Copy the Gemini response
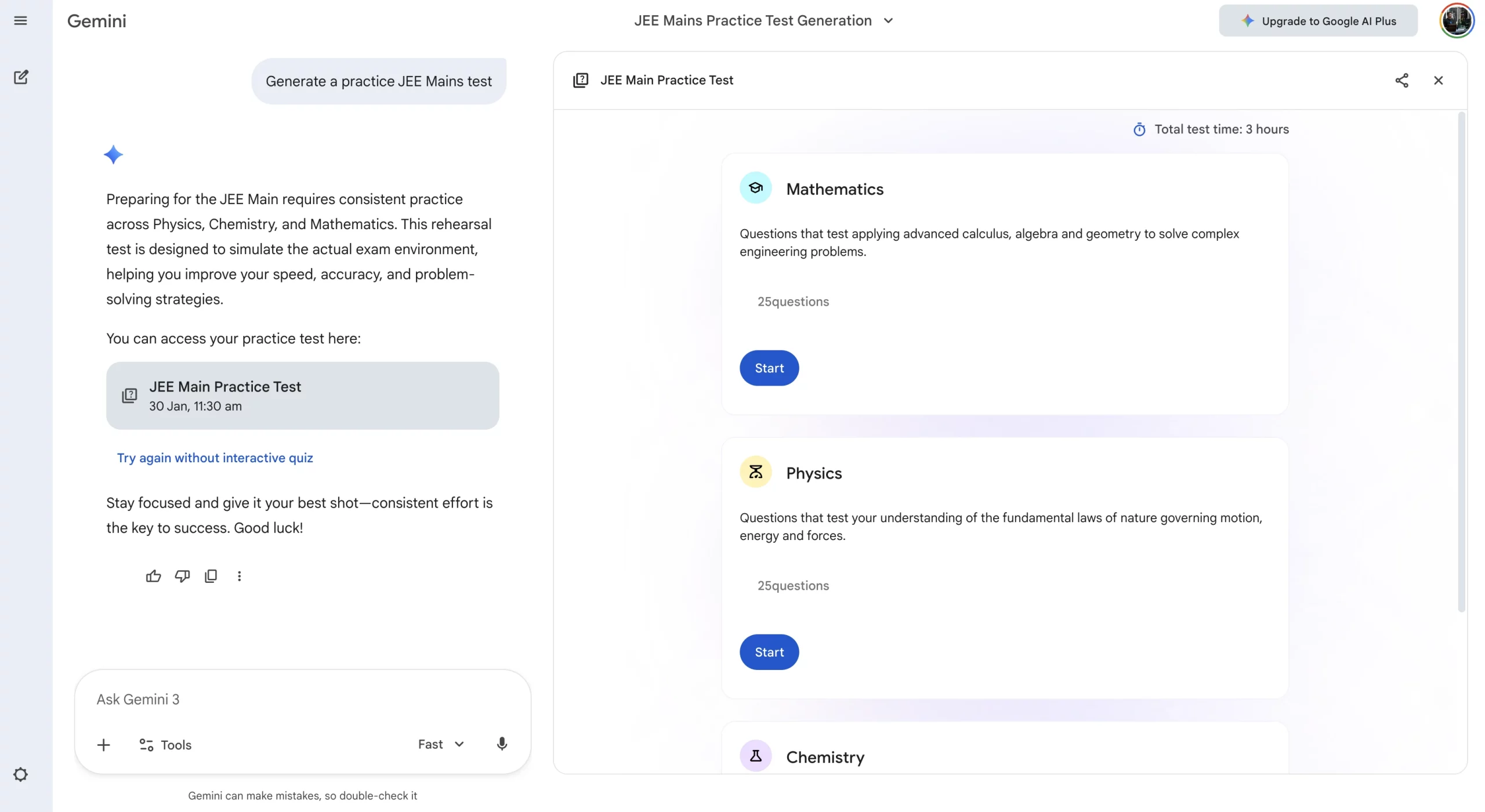 pyautogui.click(x=211, y=575)
